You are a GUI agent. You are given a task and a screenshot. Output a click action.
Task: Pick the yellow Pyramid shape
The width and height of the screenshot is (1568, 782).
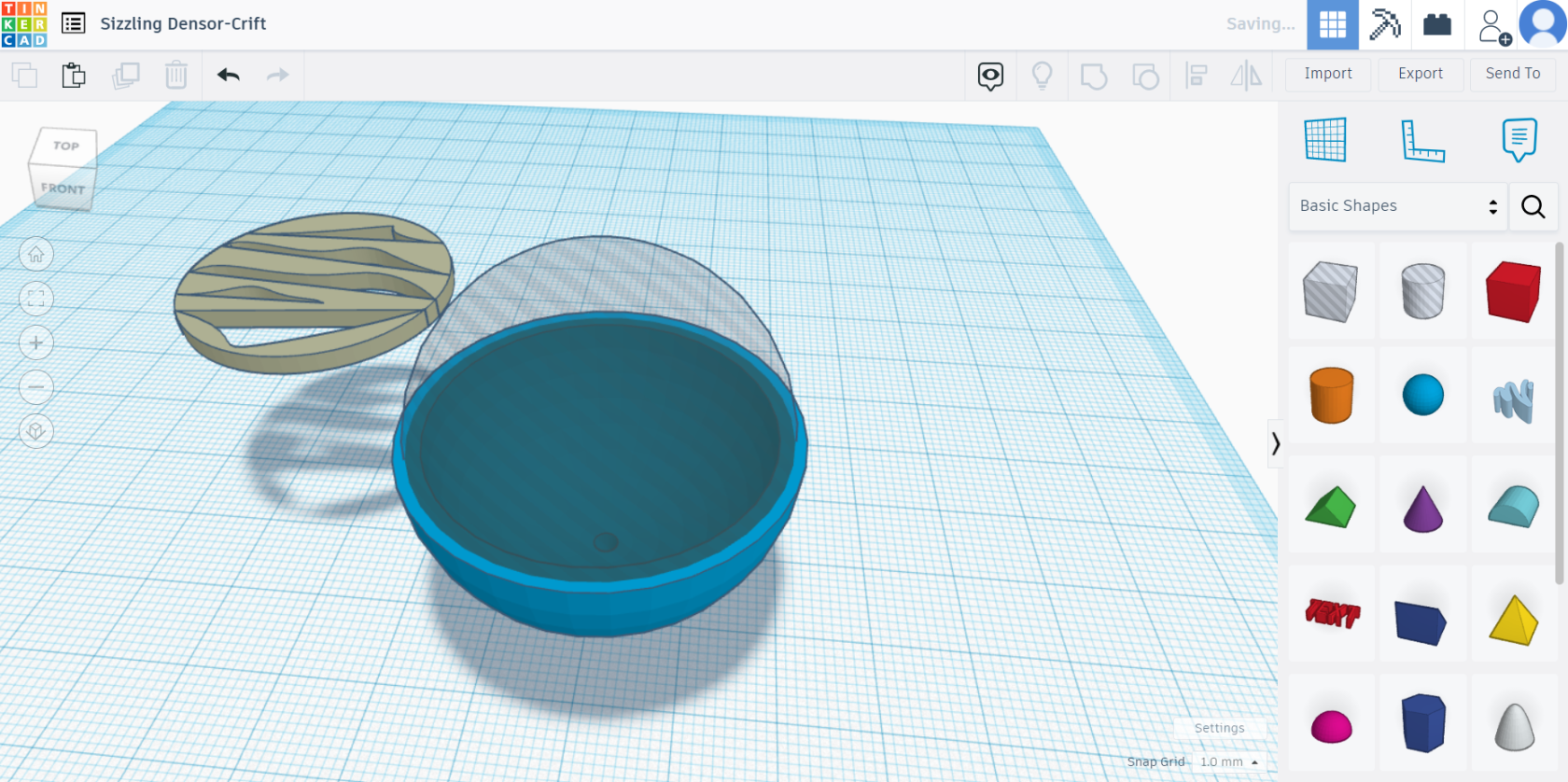(1514, 620)
